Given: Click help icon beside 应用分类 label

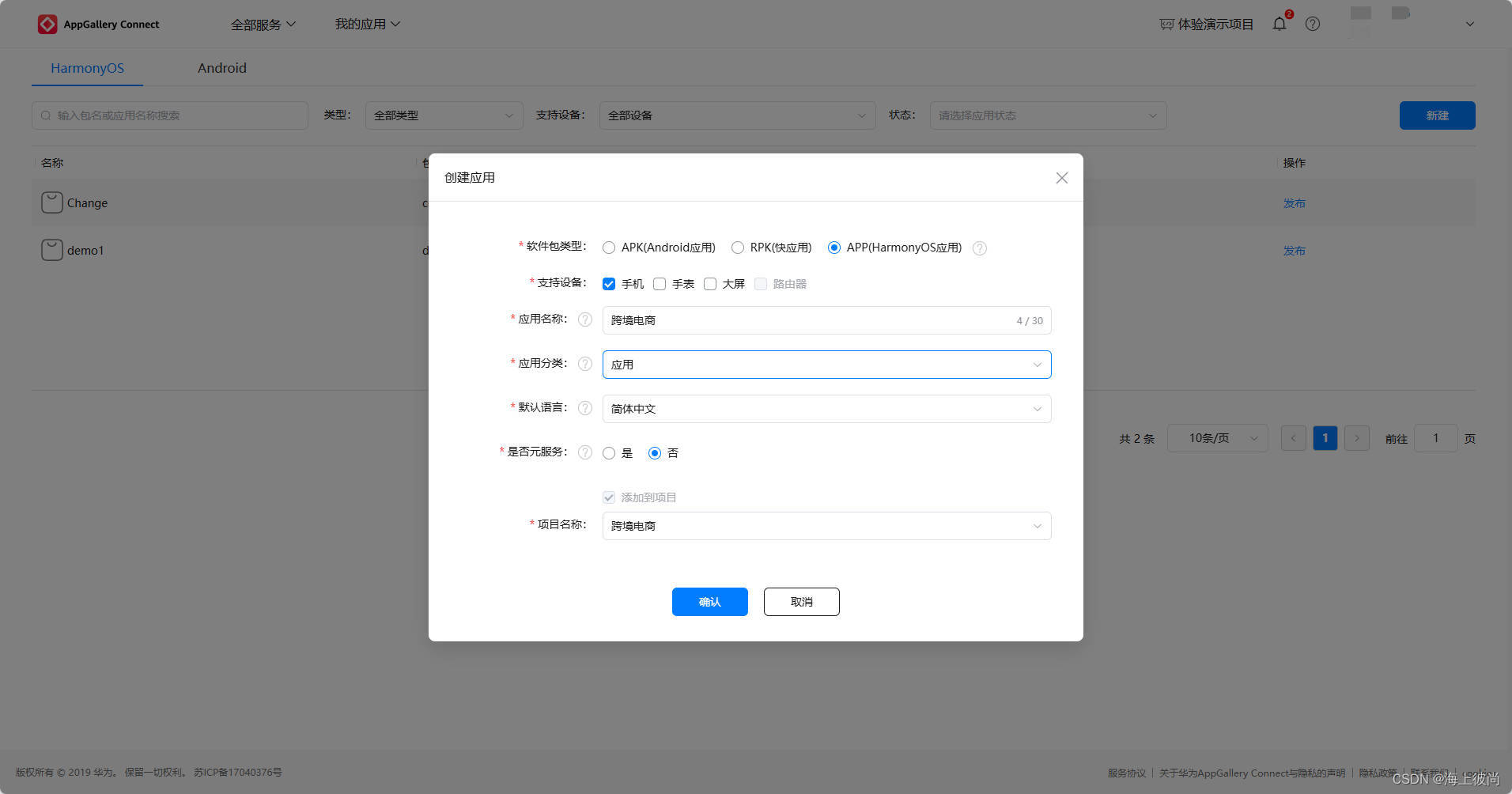Looking at the screenshot, I should [x=585, y=364].
